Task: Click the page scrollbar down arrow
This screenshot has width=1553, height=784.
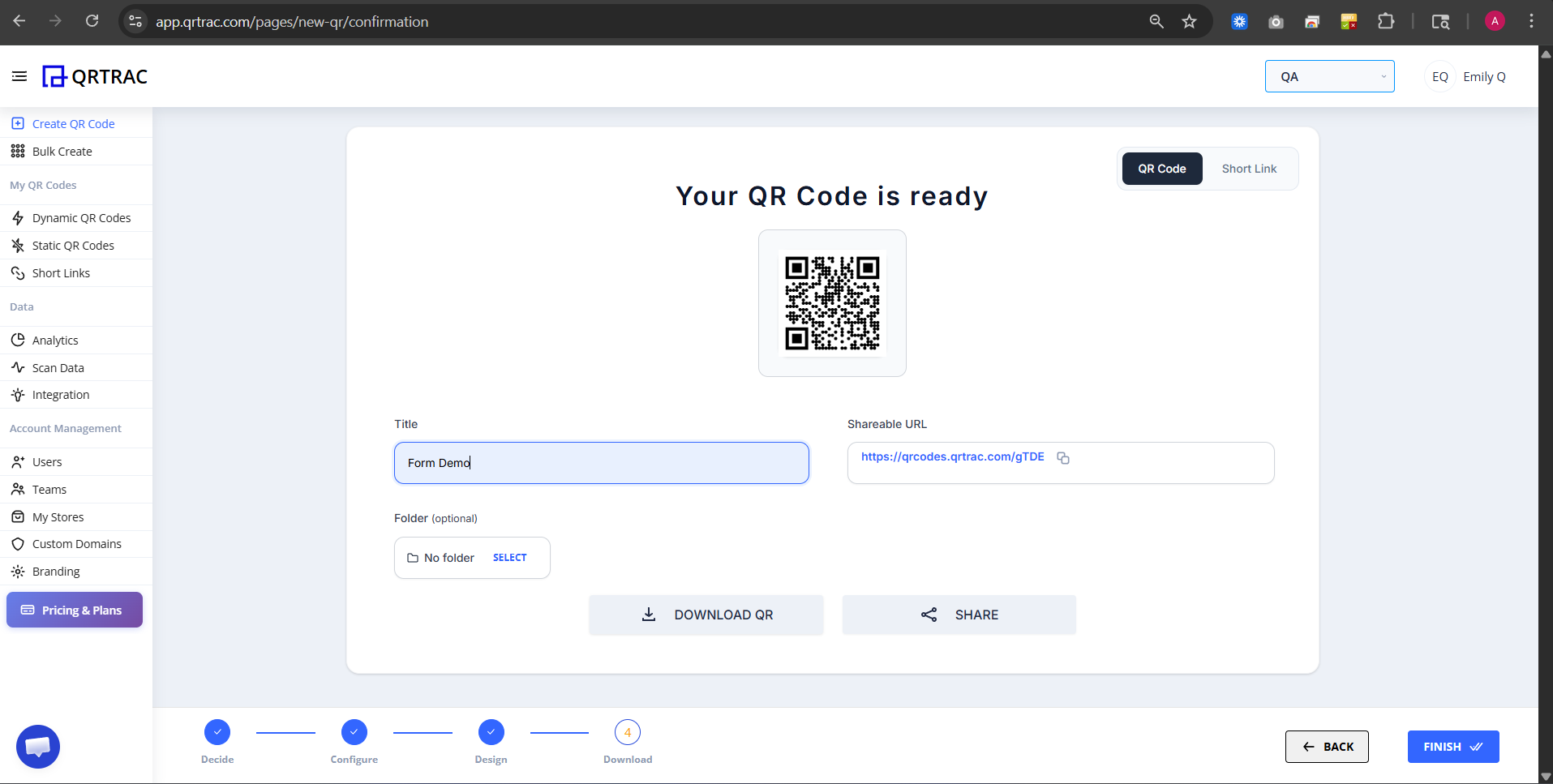Action: [1546, 776]
